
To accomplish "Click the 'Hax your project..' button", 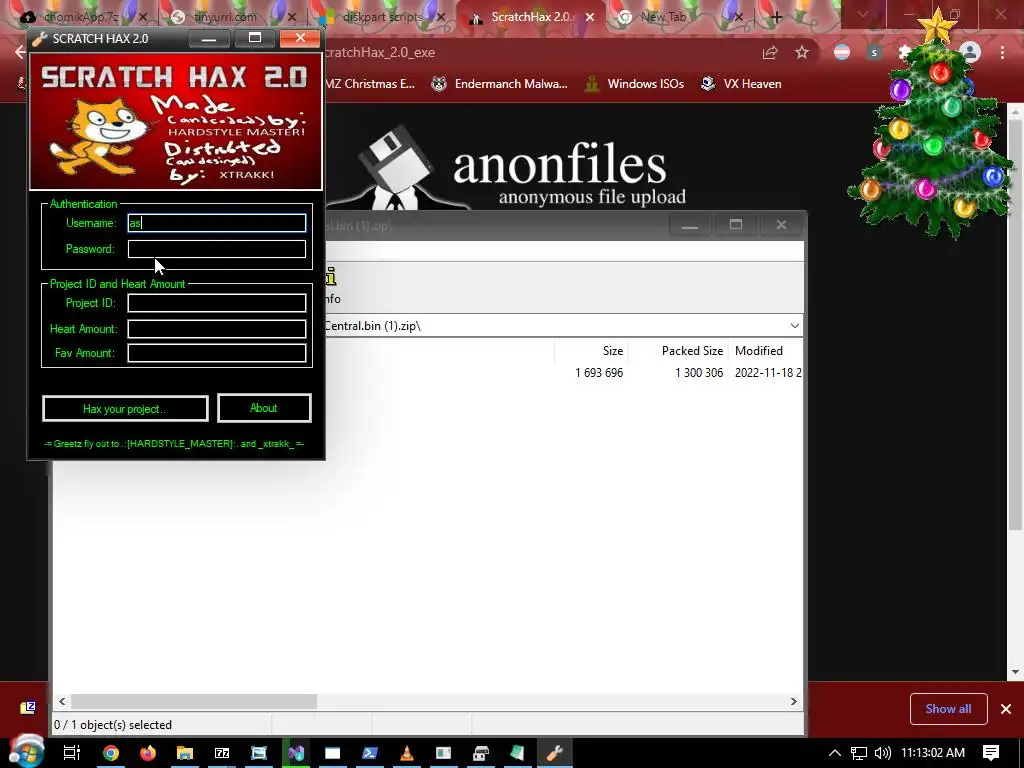I will pyautogui.click(x=125, y=409).
